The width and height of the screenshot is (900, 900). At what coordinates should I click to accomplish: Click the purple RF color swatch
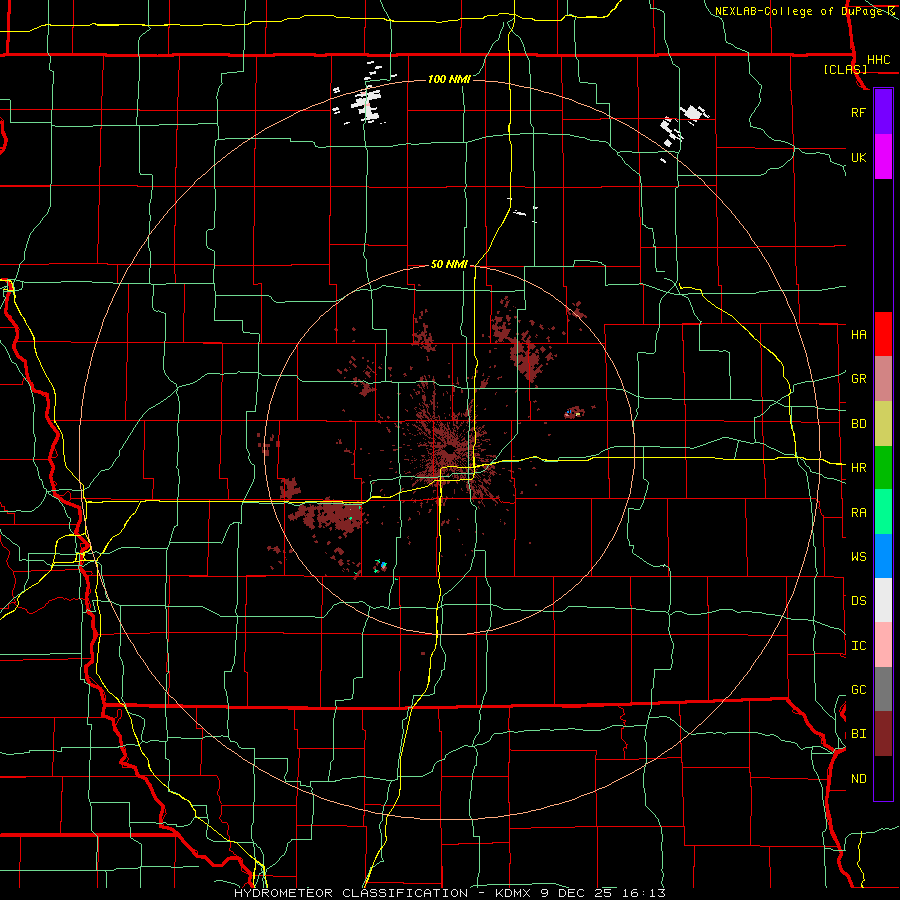click(x=883, y=112)
